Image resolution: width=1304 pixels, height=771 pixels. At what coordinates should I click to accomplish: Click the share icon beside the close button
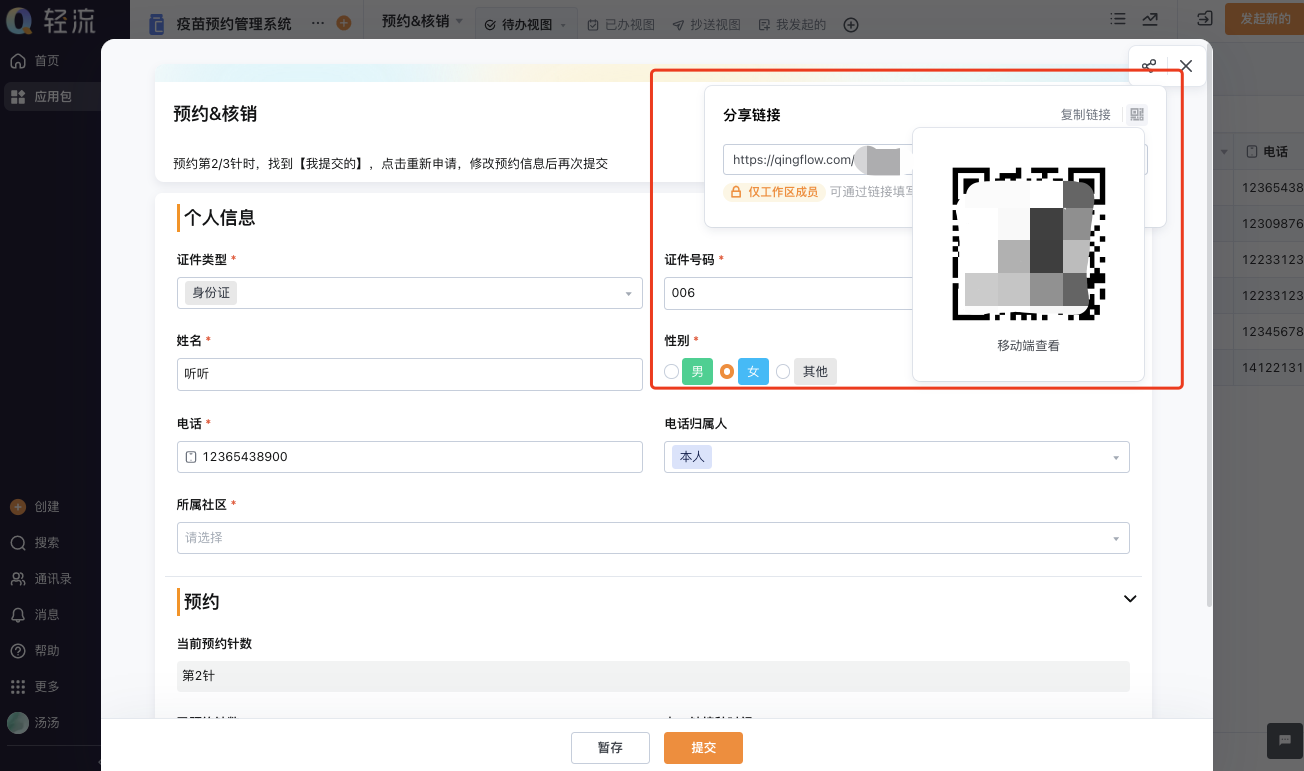[x=1149, y=66]
